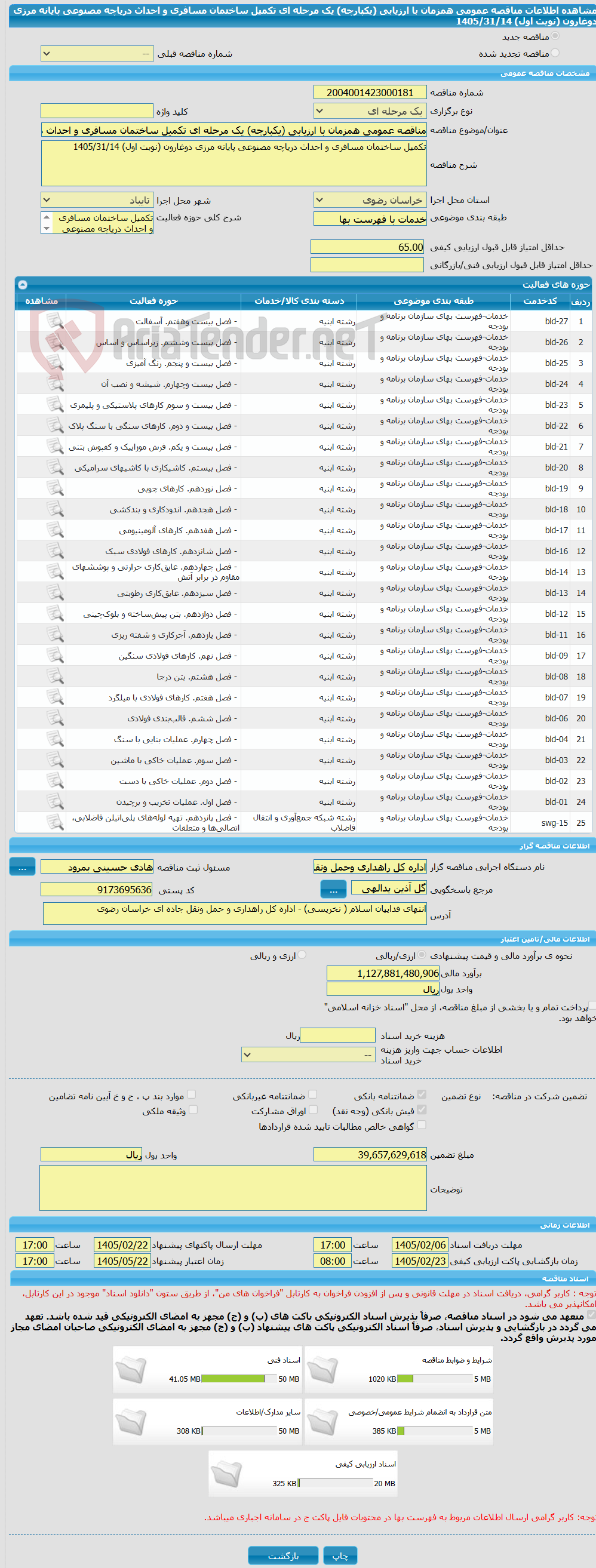The height and width of the screenshot is (1568, 596).
Task: Toggle ضمانتنامه غیربانکی checkbox
Action: (x=313, y=1094)
